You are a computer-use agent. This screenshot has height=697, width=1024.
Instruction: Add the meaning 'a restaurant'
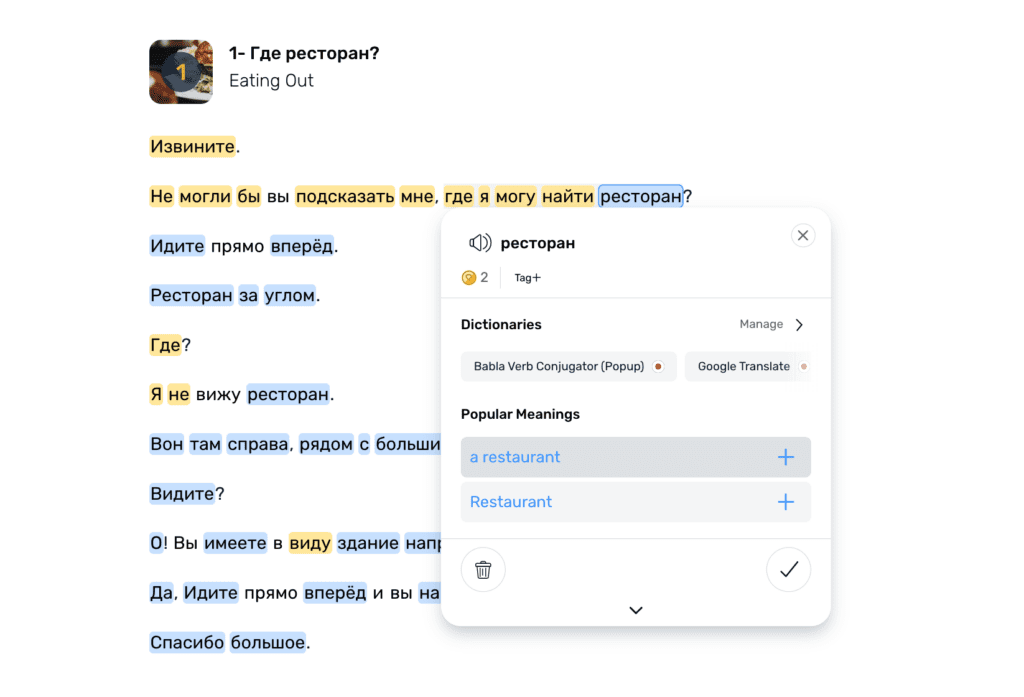point(786,457)
